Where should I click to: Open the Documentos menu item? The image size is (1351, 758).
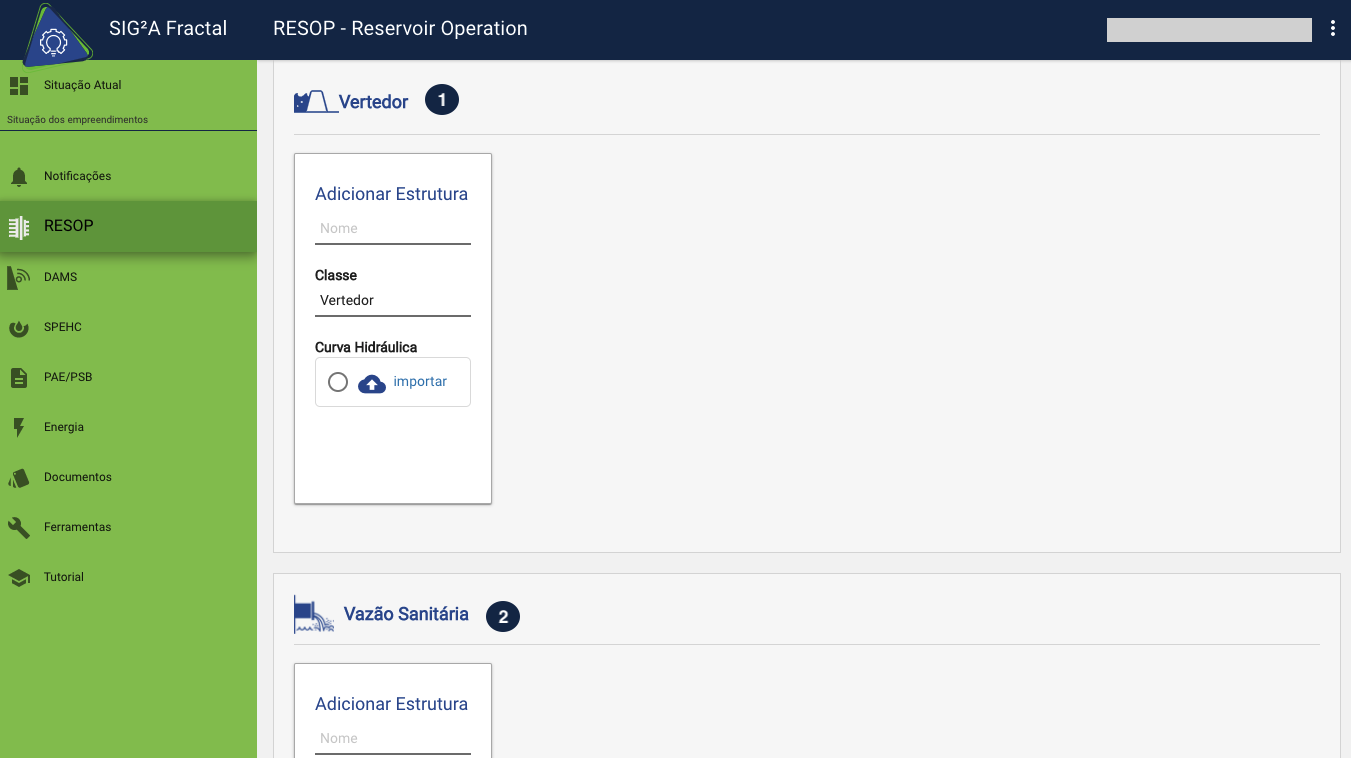(78, 478)
